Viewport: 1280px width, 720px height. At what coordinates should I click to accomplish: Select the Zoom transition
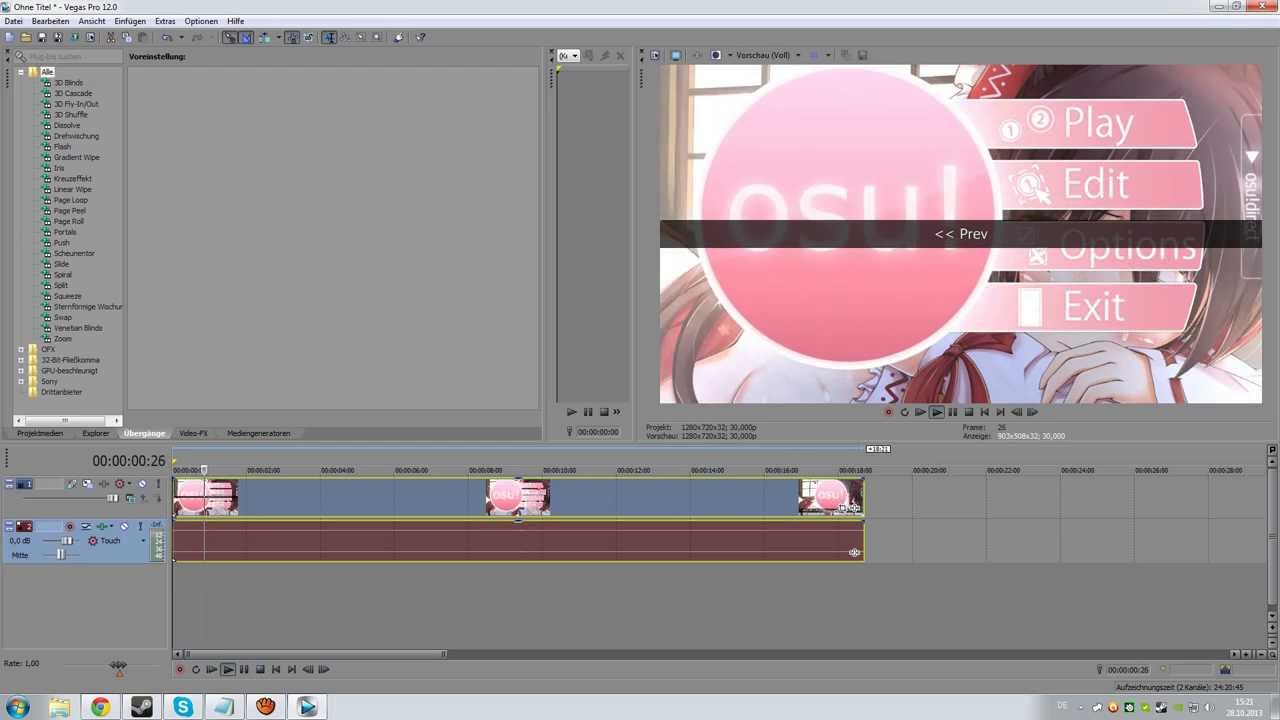coord(62,339)
